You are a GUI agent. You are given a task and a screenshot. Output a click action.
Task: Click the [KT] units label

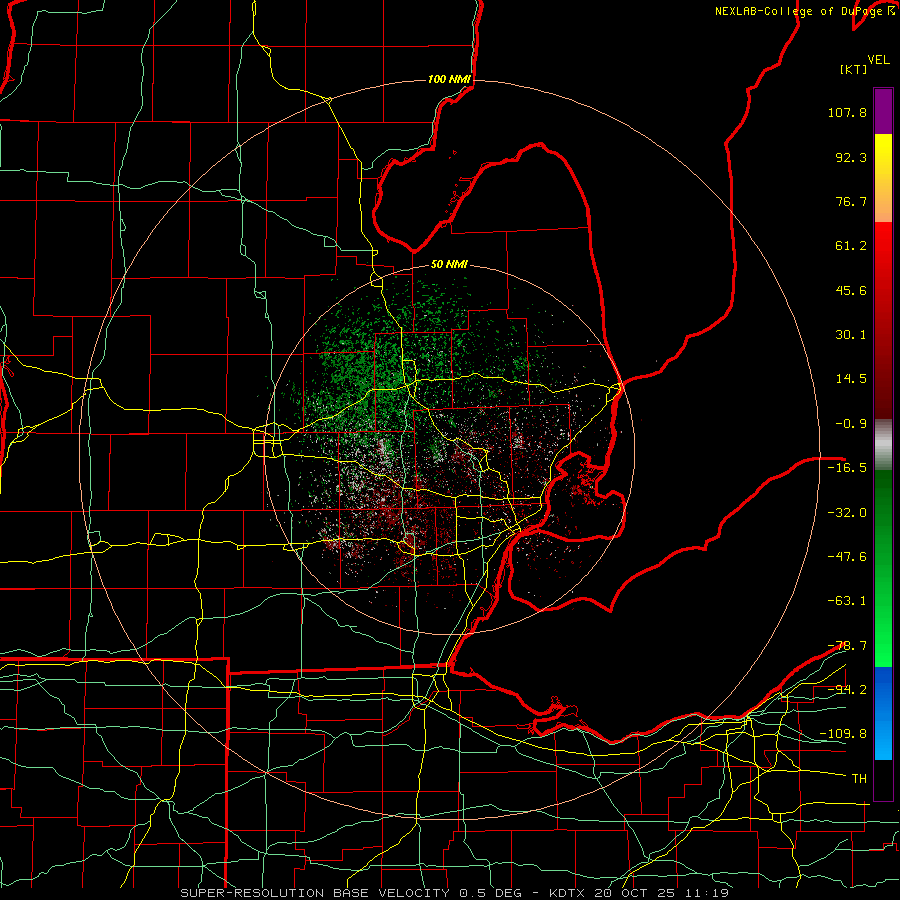pyautogui.click(x=854, y=69)
